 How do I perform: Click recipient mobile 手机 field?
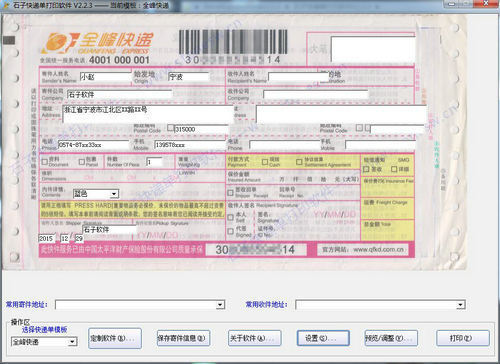[381, 145]
